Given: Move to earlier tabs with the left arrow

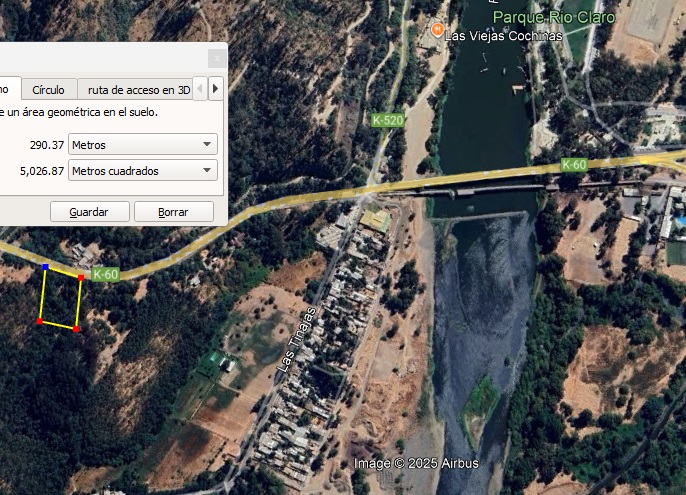Looking at the screenshot, I should pos(200,89).
